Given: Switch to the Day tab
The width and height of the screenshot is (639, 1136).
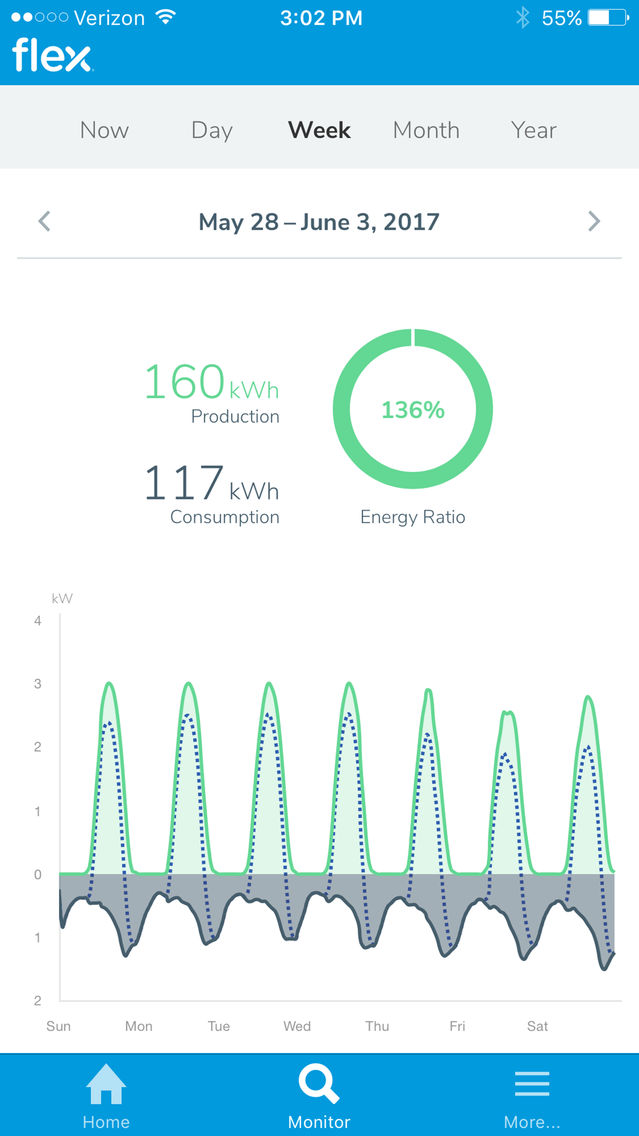Looking at the screenshot, I should click(x=212, y=130).
